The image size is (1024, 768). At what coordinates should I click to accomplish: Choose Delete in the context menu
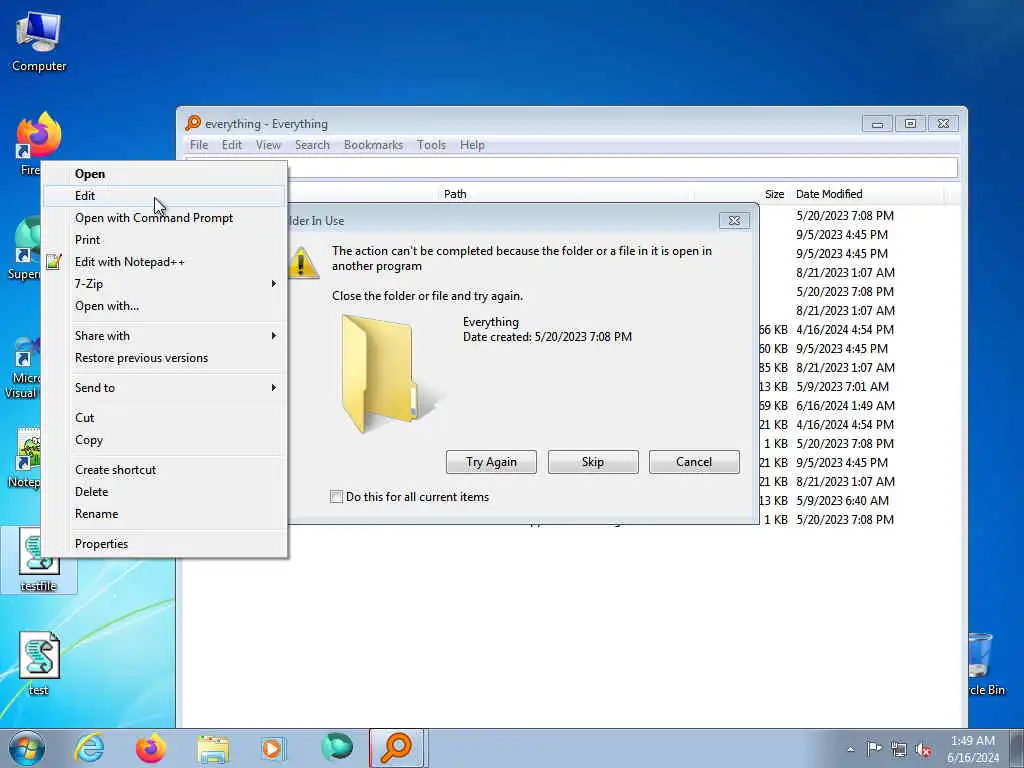tap(165, 492)
